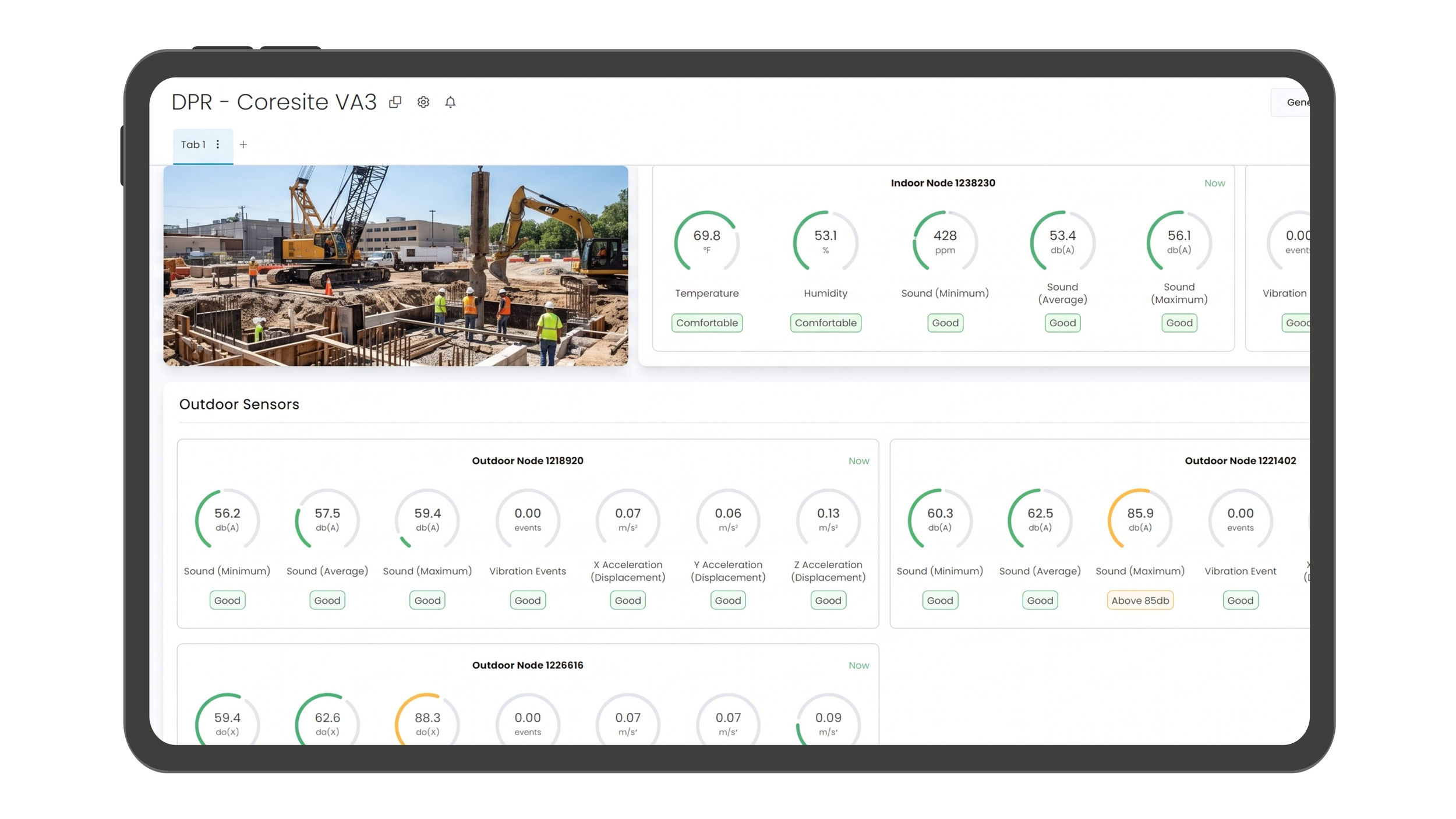Viewport: 1456px width, 819px height.
Task: Click Now link on Outdoor Node 1226616
Action: 858,665
